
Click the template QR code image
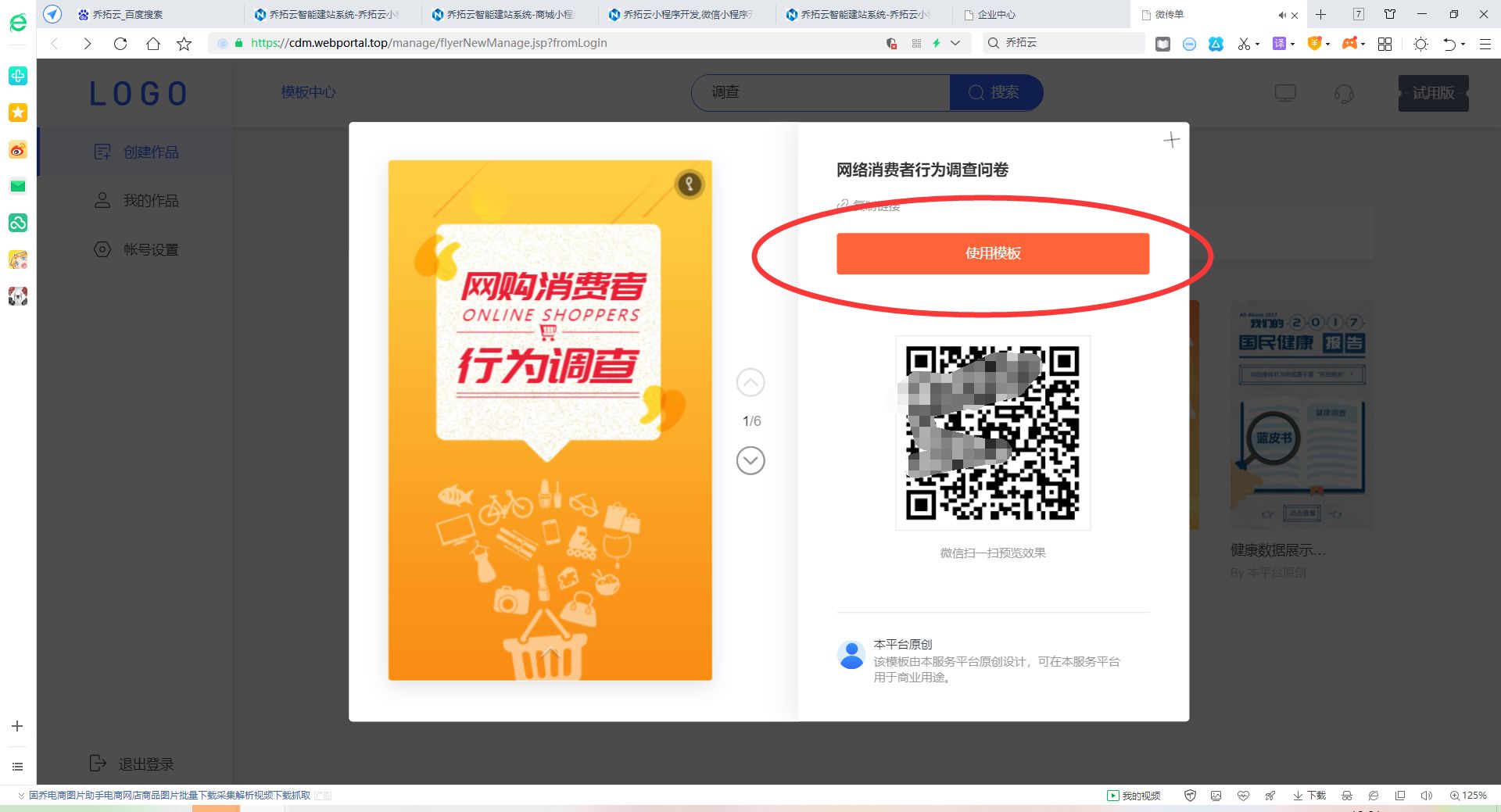coord(993,433)
